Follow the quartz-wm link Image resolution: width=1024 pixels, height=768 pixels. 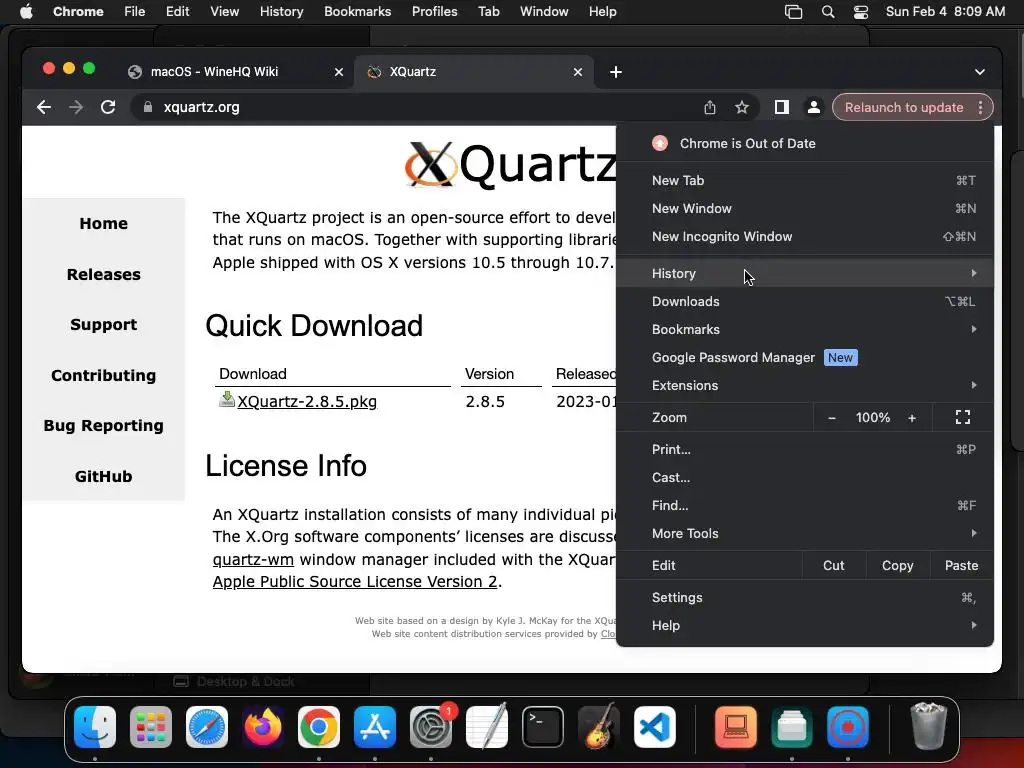pos(253,560)
